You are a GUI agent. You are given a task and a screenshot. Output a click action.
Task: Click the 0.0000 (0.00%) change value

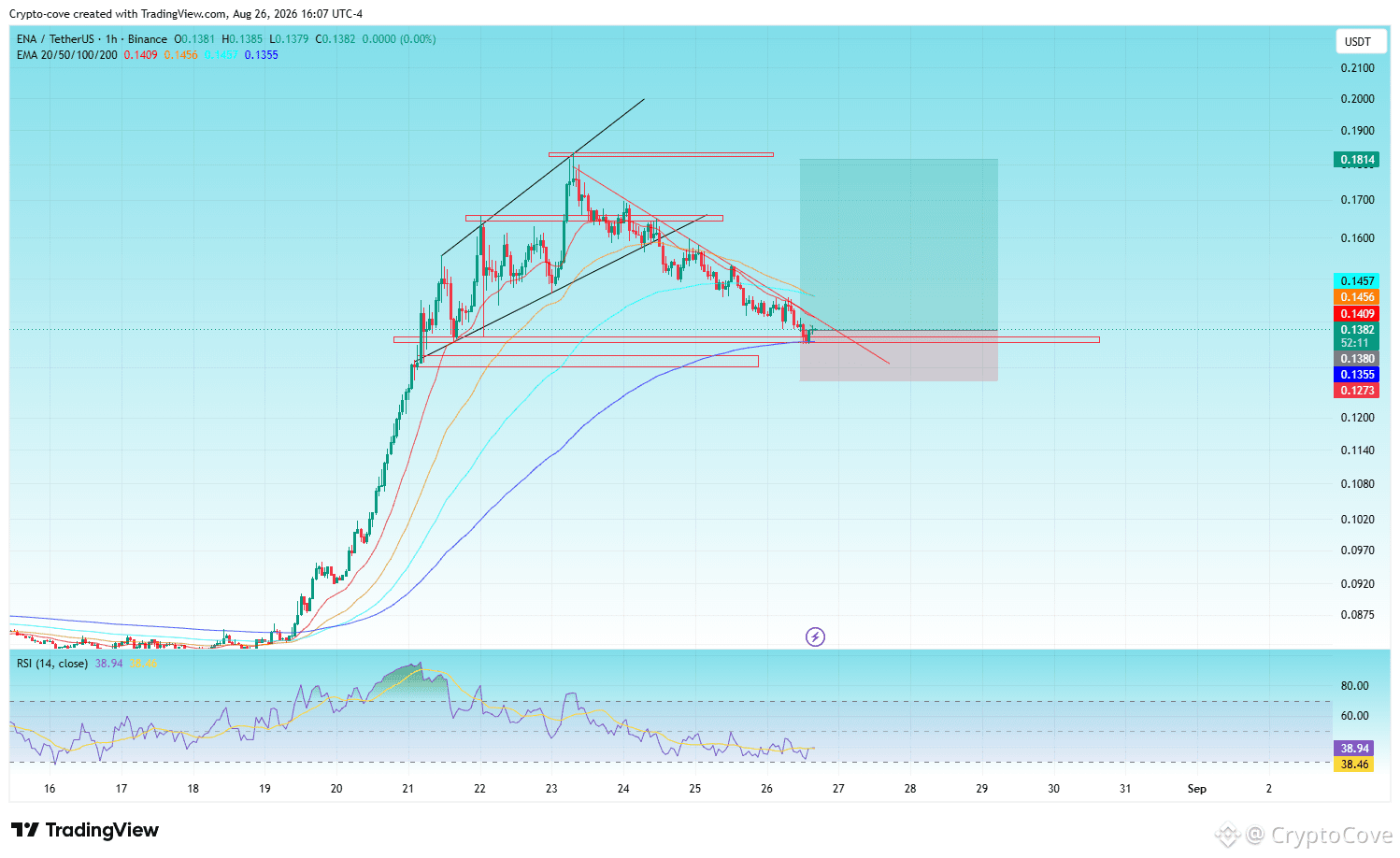[x=399, y=39]
